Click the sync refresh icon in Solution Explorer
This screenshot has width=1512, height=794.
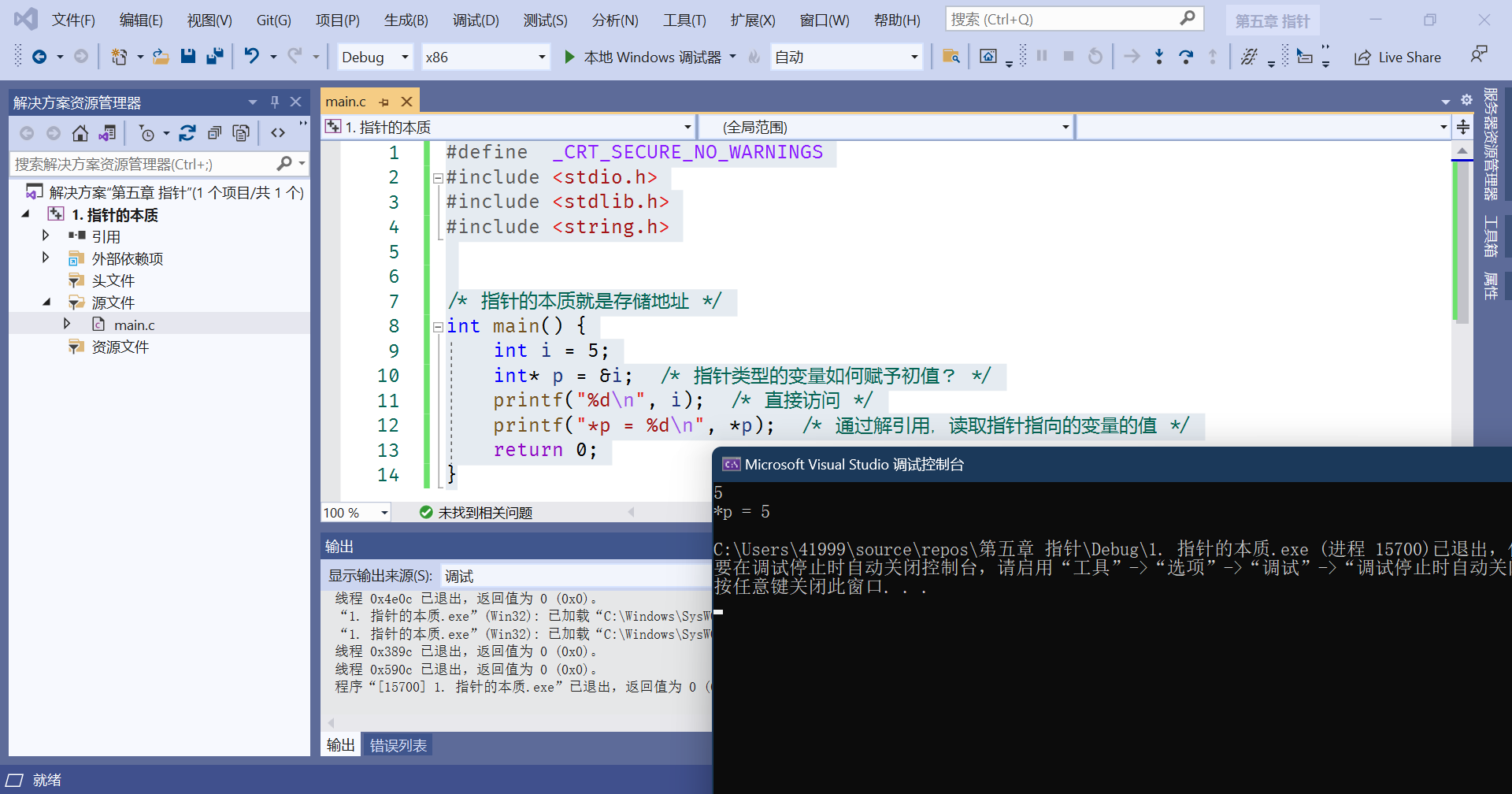(x=187, y=133)
